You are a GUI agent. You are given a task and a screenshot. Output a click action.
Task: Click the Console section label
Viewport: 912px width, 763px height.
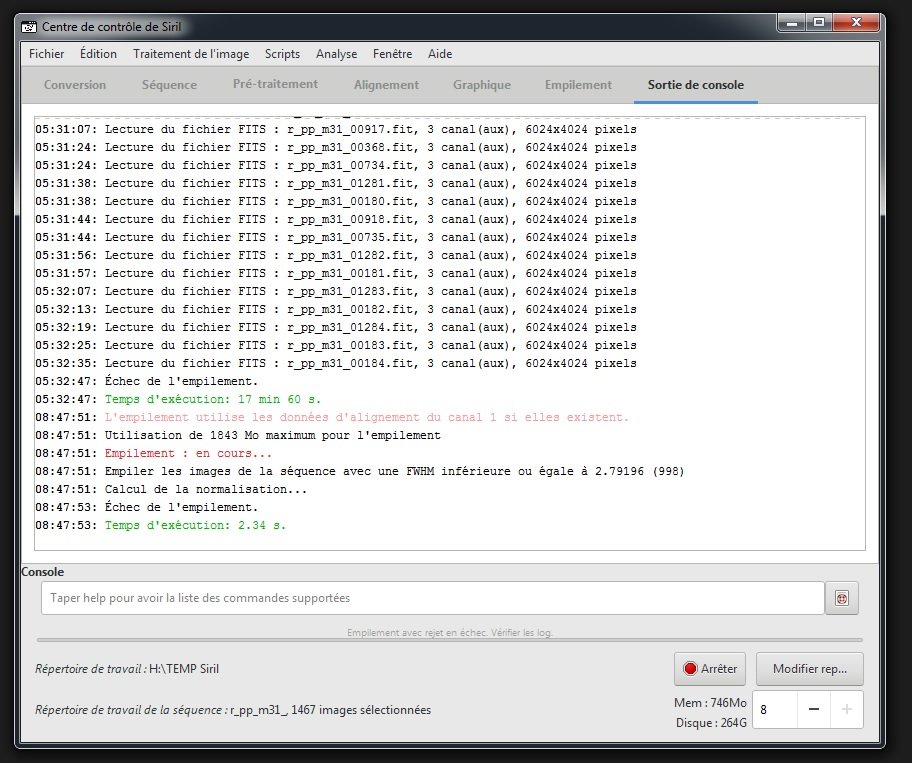click(42, 572)
